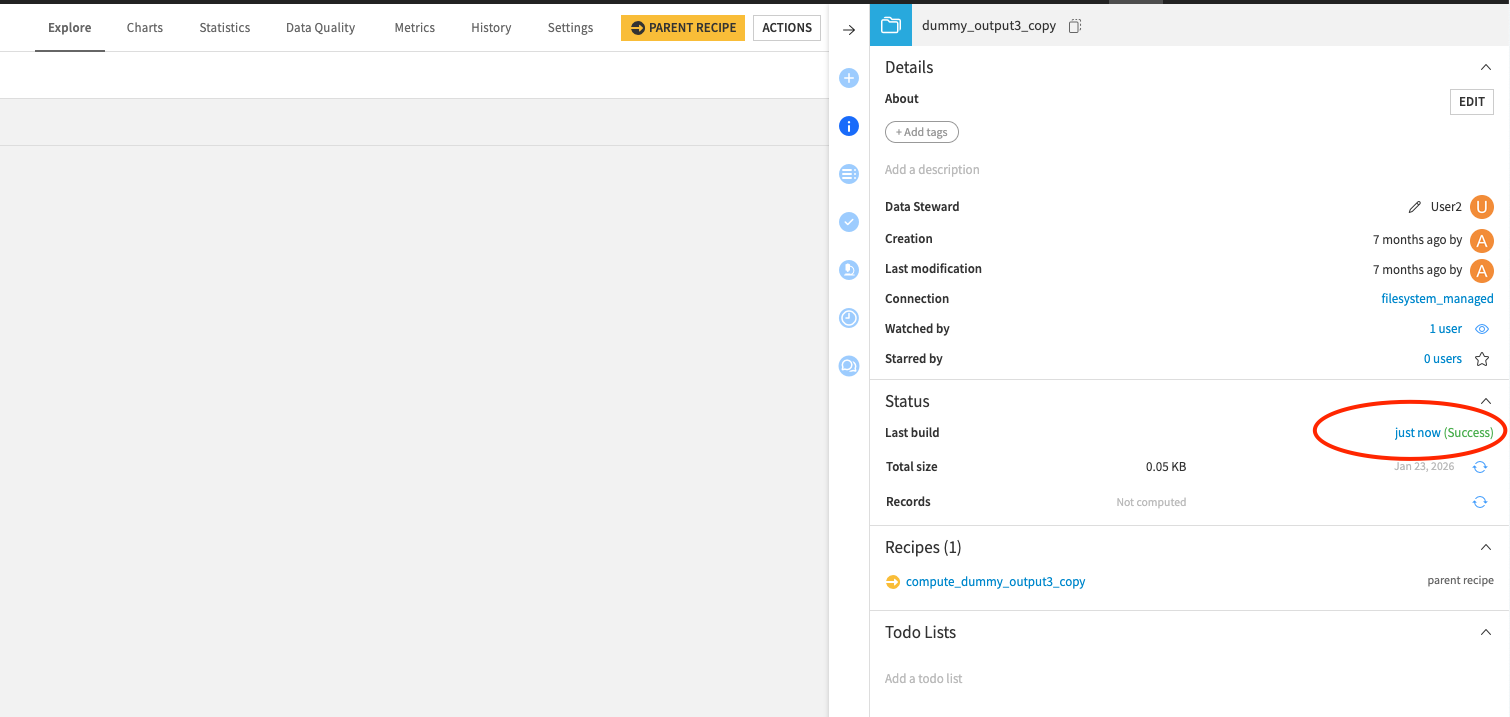Viewport: 1510px width, 717px height.
Task: Open the just now last build link
Action: [1417, 433]
